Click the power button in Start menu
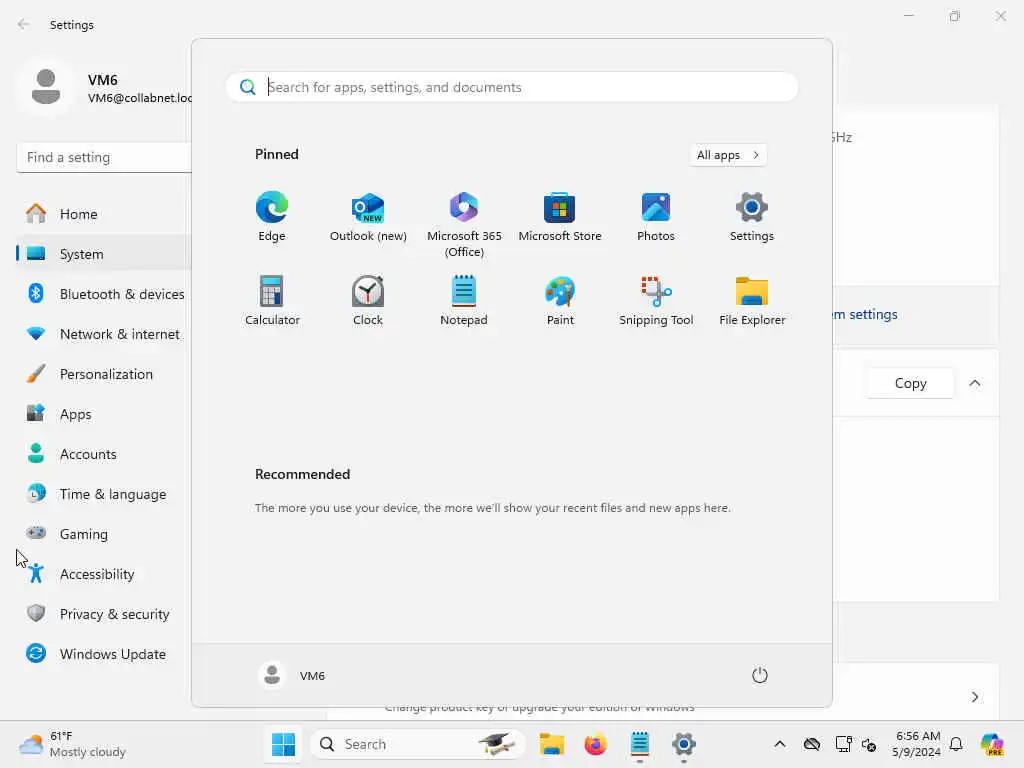1024x768 pixels. [760, 675]
